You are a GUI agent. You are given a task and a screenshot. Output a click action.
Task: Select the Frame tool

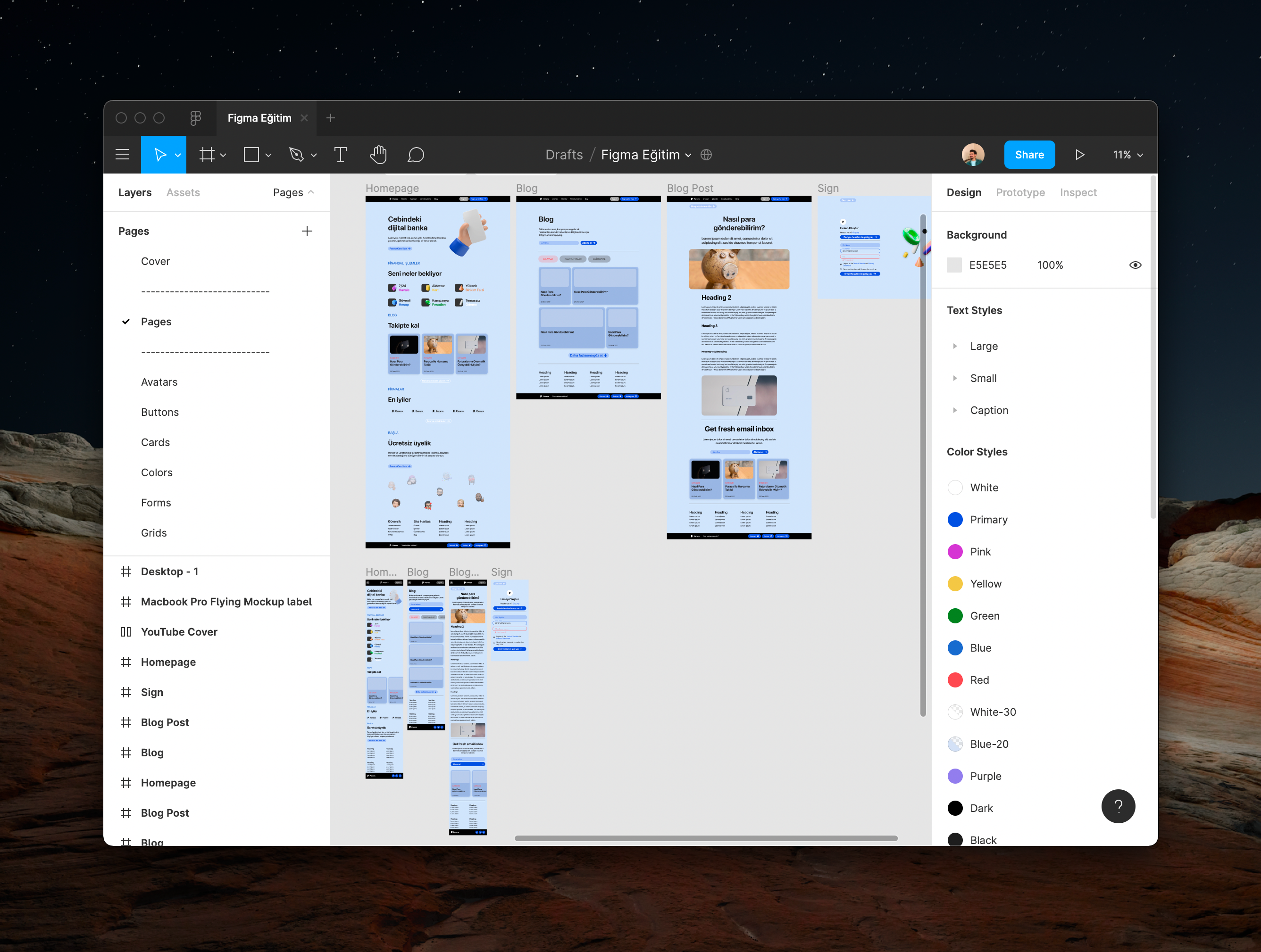[207, 154]
